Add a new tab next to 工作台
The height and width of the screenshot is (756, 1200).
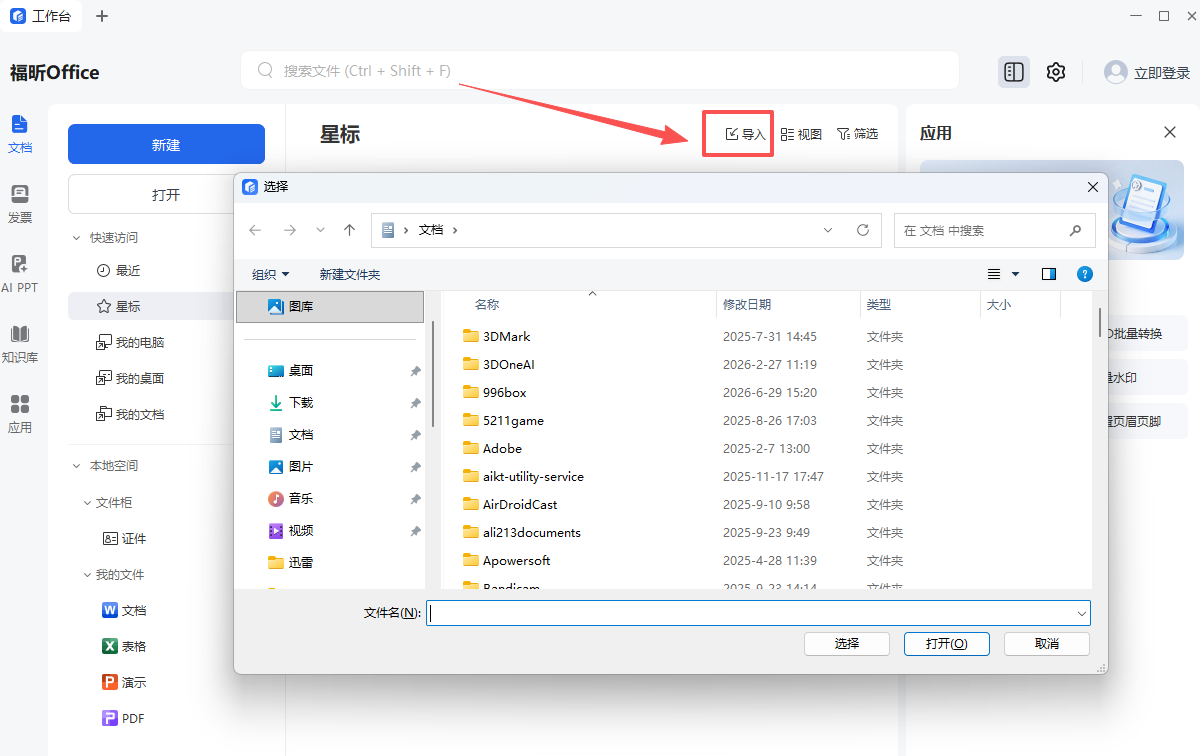102,16
